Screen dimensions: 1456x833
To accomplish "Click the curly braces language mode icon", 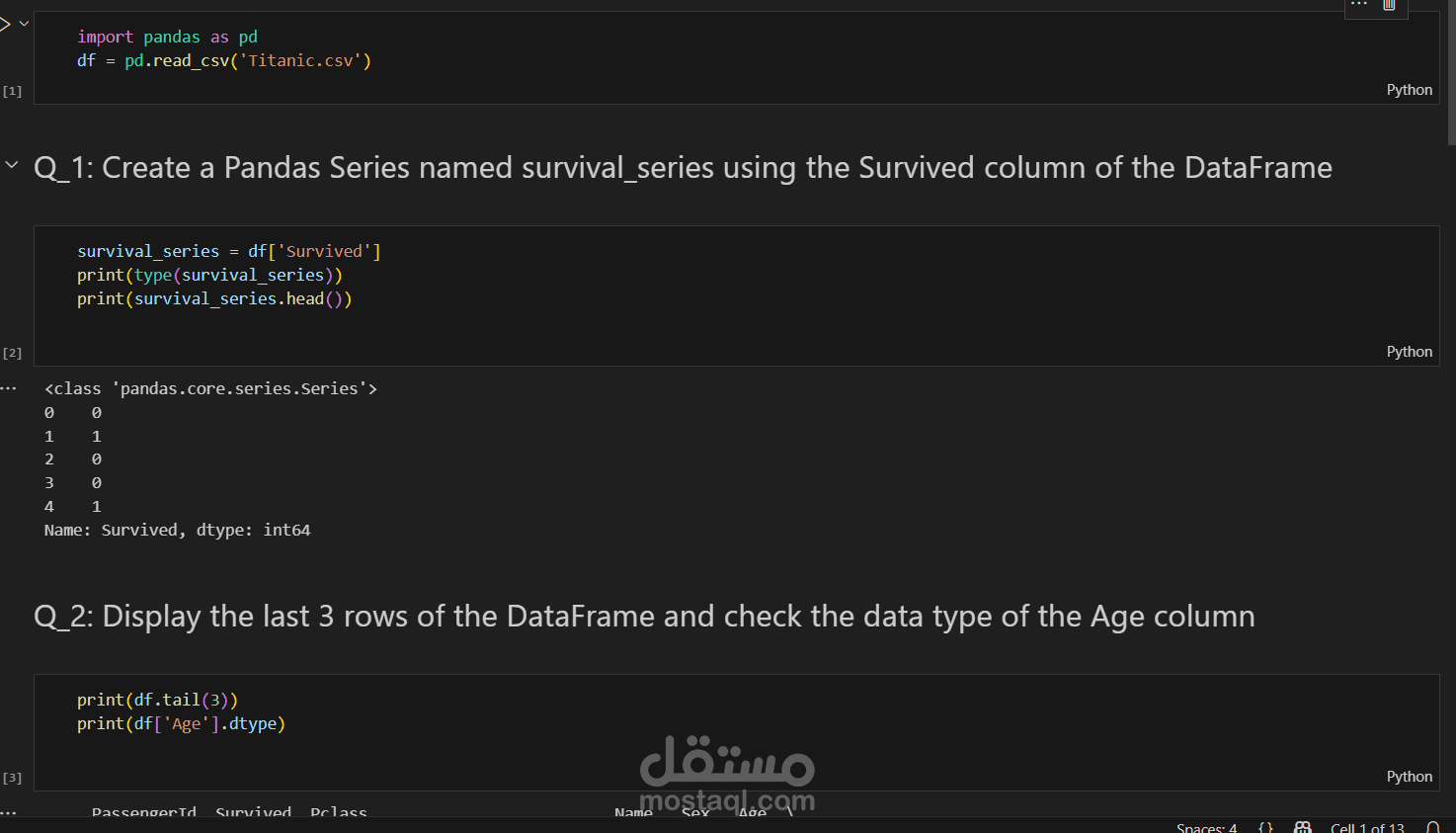I will [1265, 827].
